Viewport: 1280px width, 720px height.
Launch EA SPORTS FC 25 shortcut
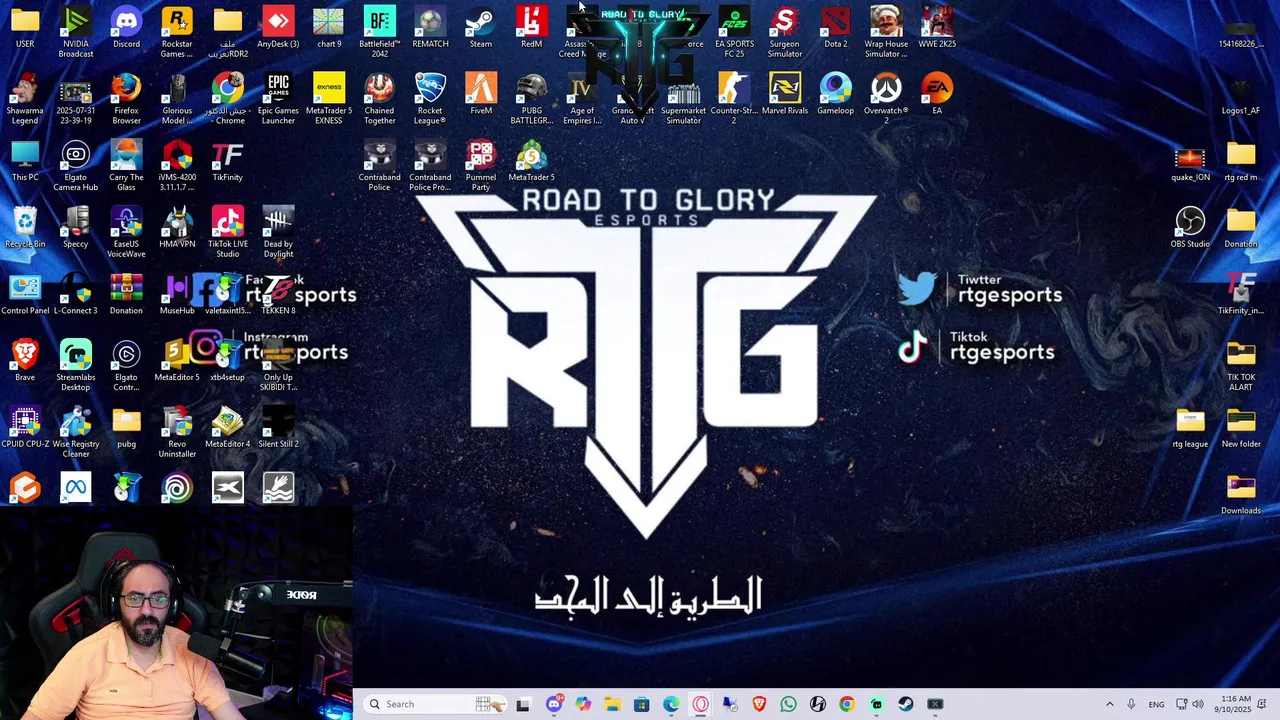coord(734,31)
